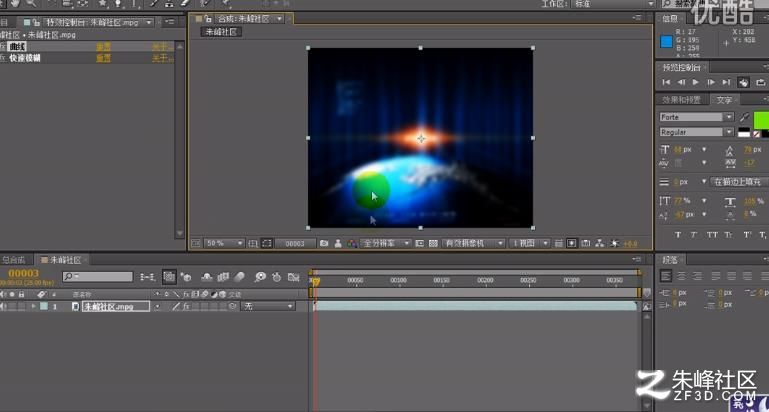Open the 50% magnification dropdown
The image size is (769, 412).
click(224, 243)
